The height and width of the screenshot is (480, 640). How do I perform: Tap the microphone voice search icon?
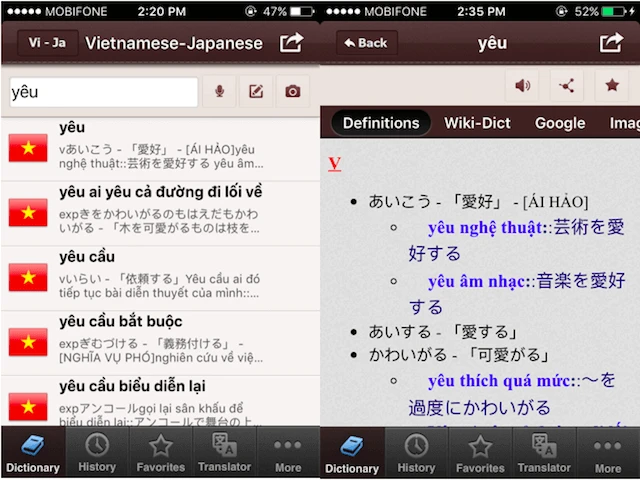(x=219, y=92)
